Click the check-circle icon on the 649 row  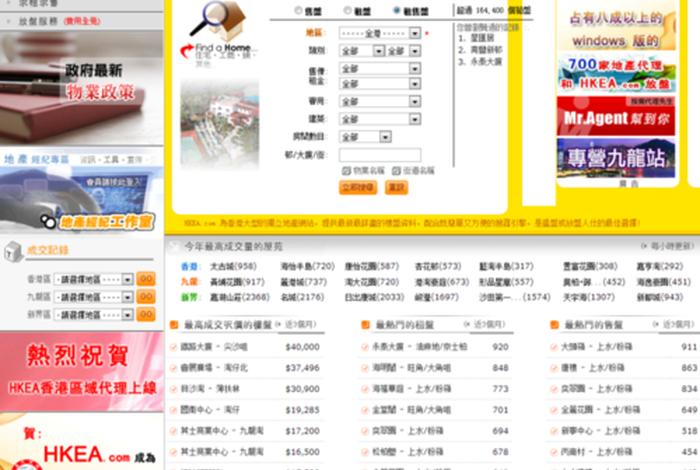coord(554,410)
